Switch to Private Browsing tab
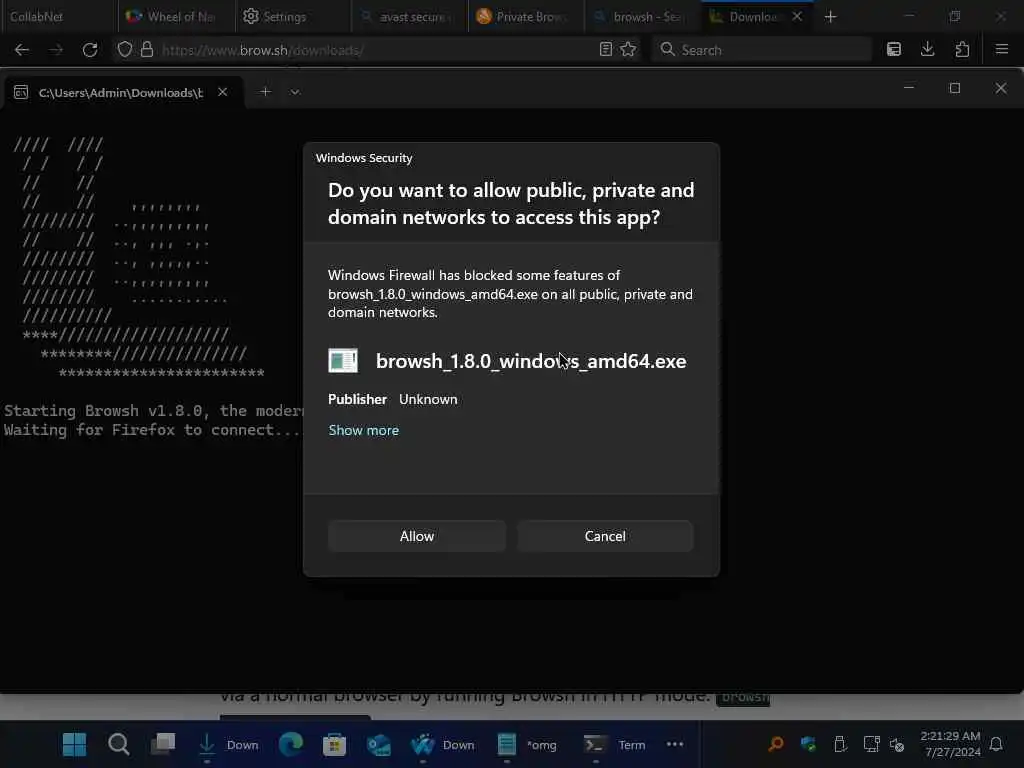1024x768 pixels. tap(526, 17)
